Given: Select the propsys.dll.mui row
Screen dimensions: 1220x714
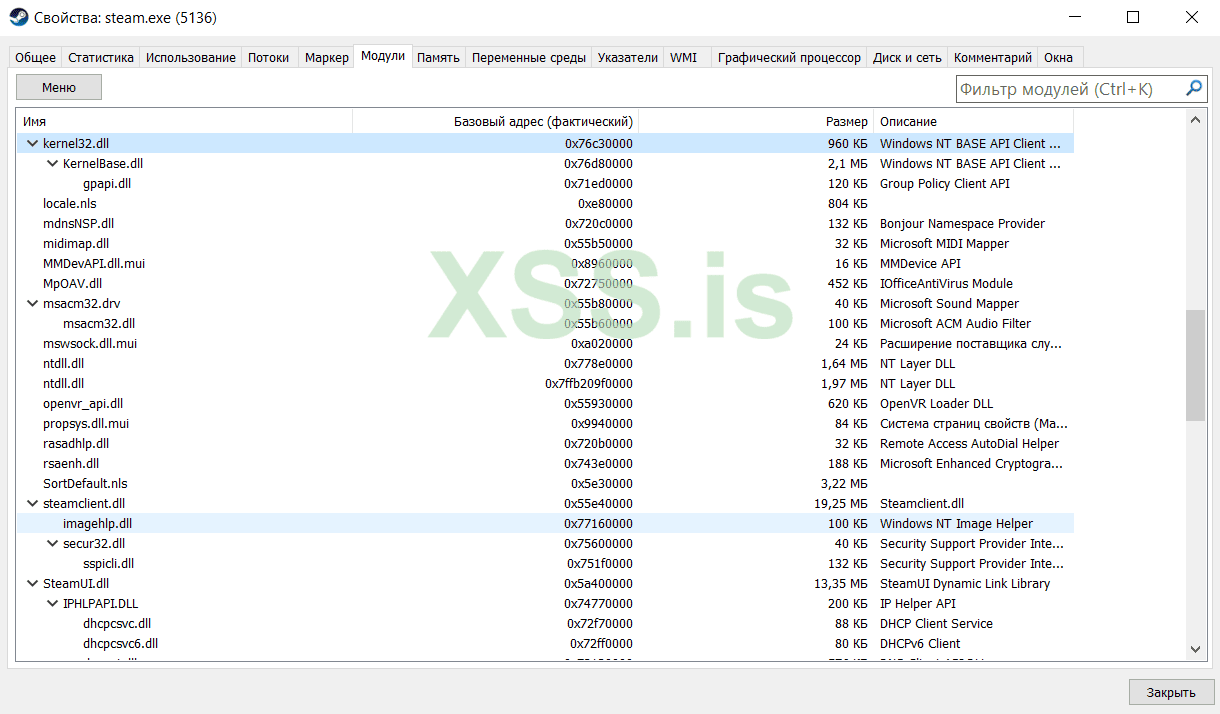Looking at the screenshot, I should [x=545, y=424].
